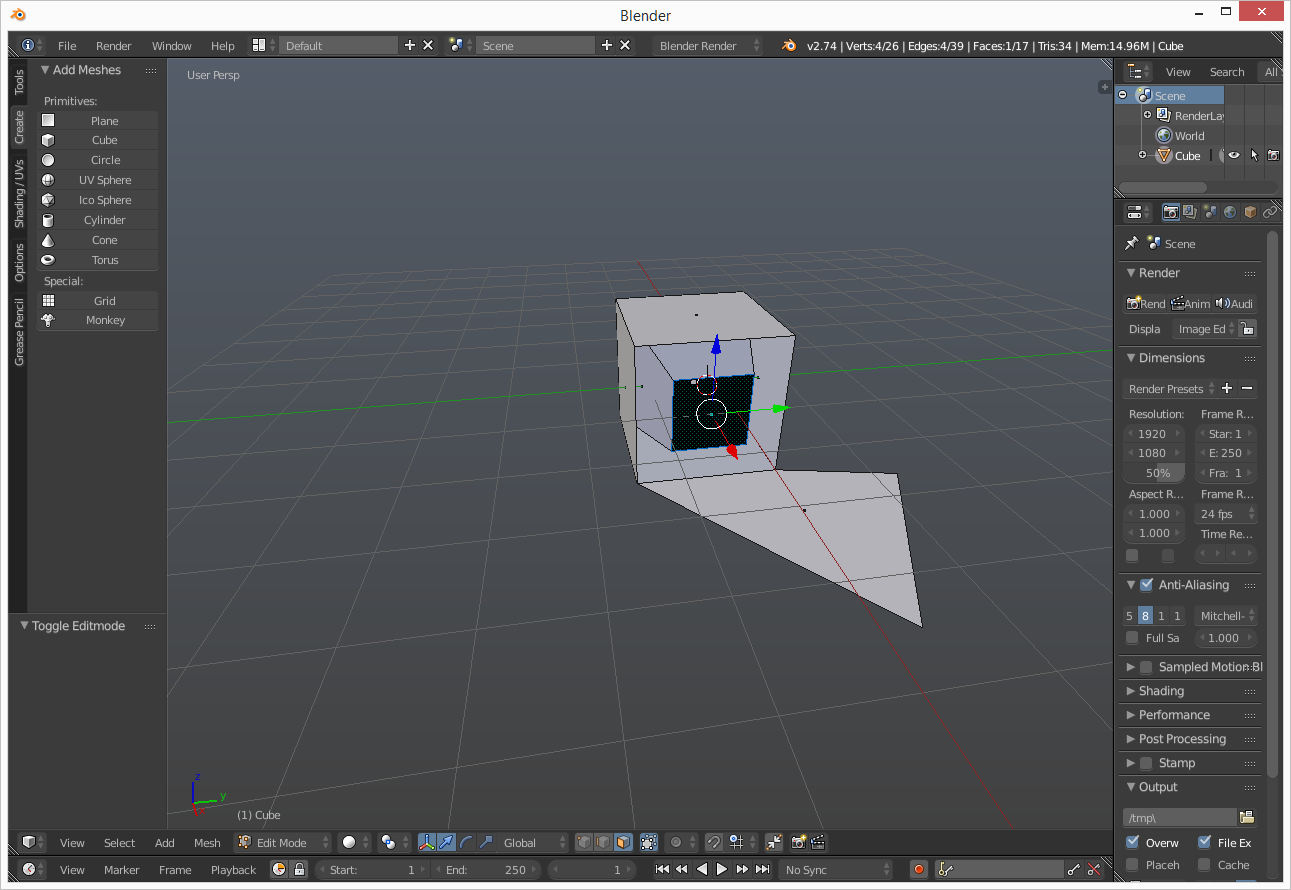The height and width of the screenshot is (890, 1291).
Task: Switch to the Shading / UVs tab
Action: [19, 194]
